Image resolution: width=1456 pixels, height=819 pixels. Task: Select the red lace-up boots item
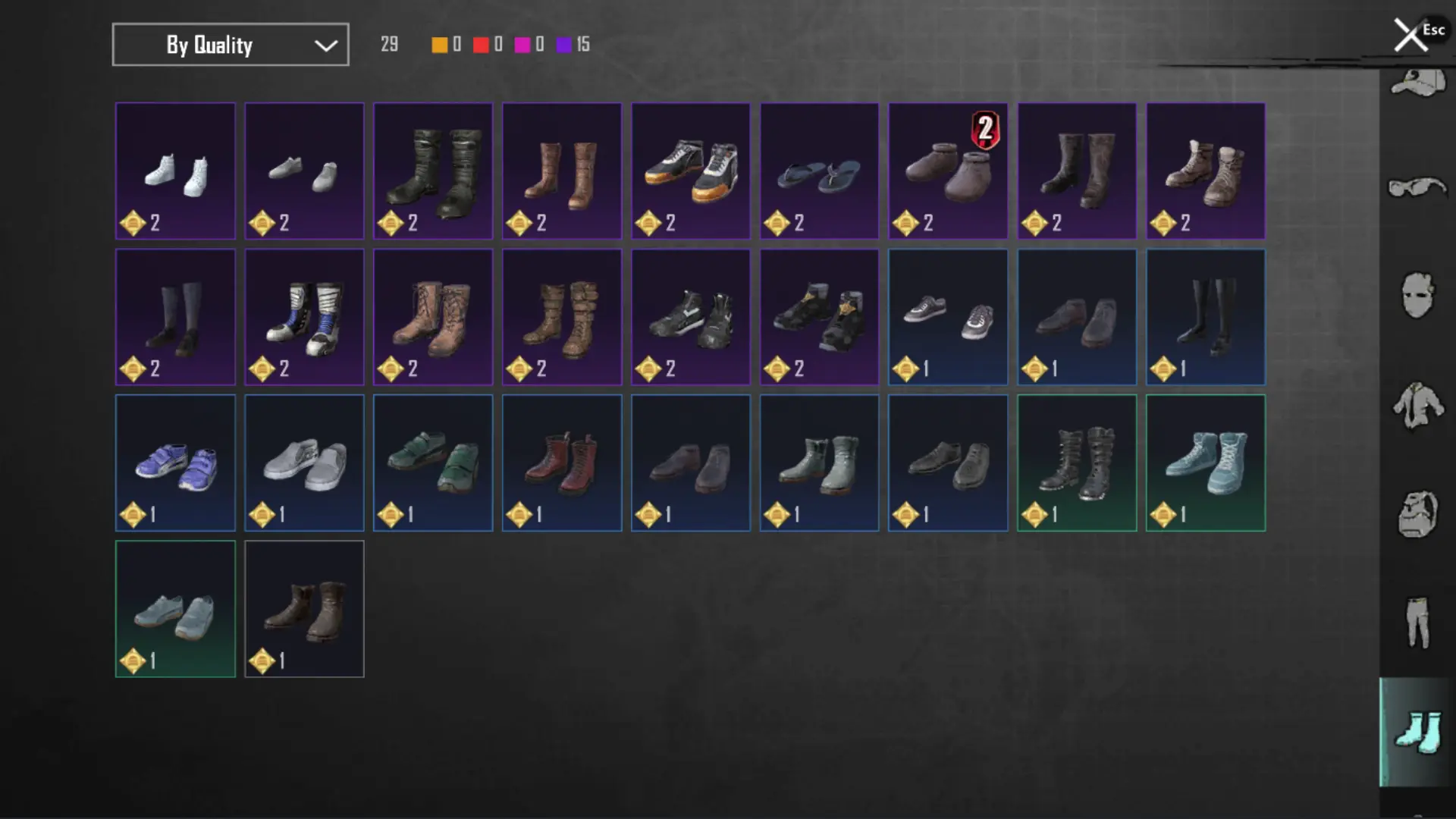[562, 463]
